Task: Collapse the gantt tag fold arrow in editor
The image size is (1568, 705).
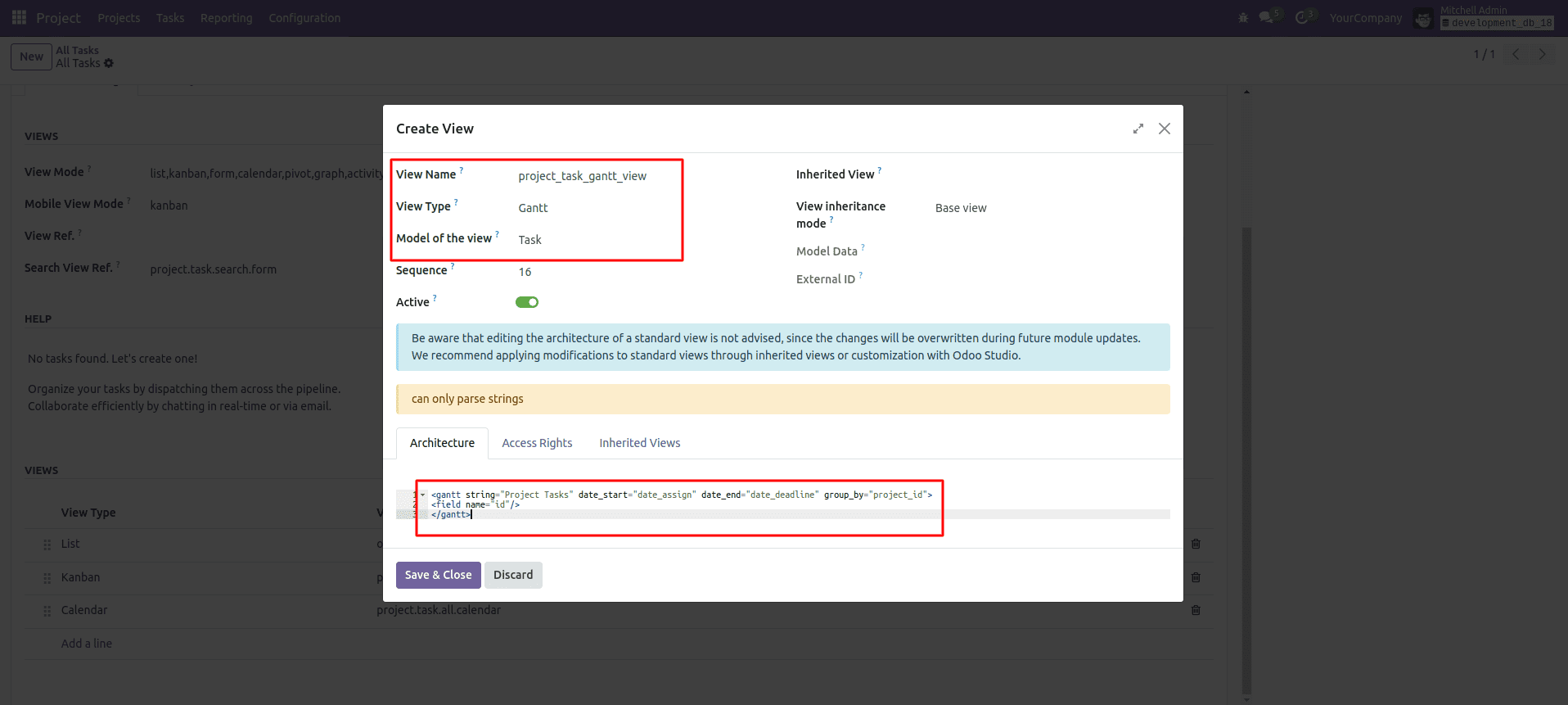Action: (x=423, y=495)
